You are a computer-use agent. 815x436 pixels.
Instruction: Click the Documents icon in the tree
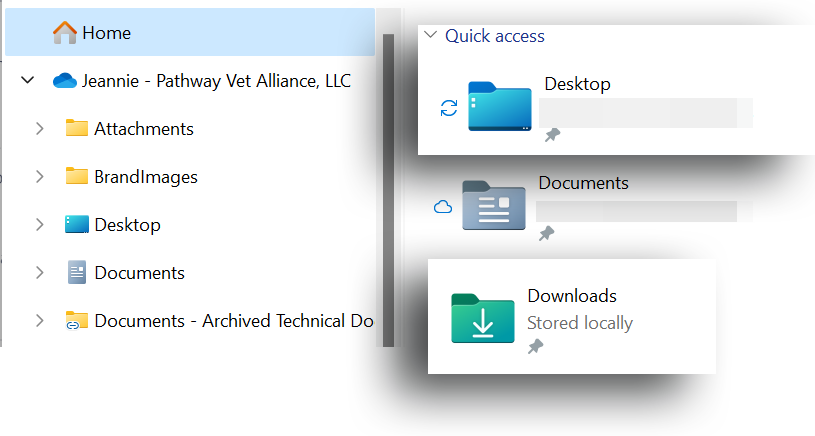(77, 273)
